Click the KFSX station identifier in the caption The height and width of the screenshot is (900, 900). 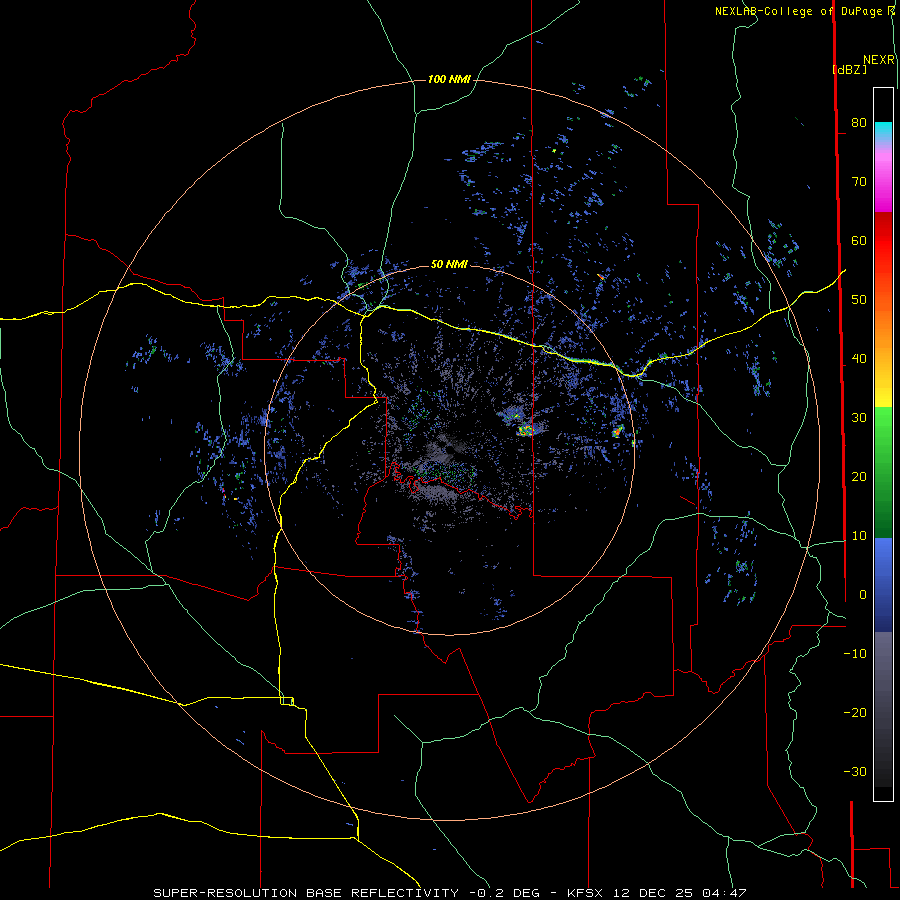pos(587,893)
